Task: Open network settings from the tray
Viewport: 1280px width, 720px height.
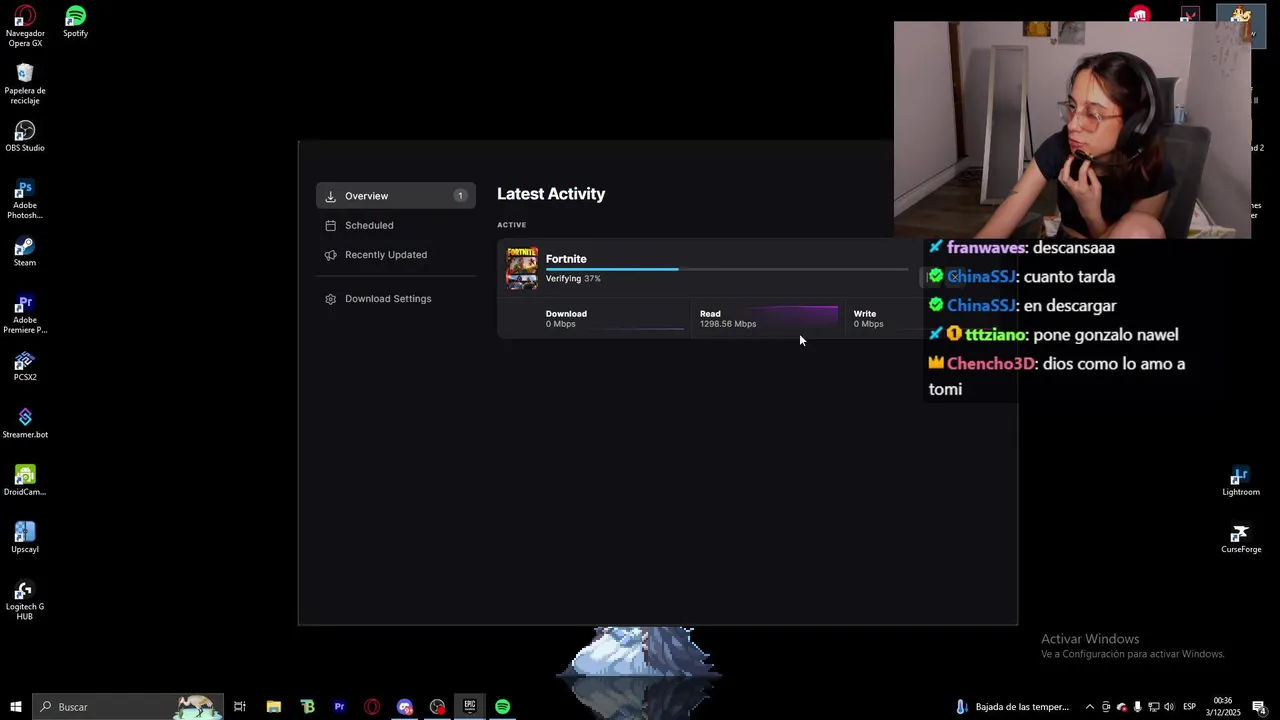Action: pyautogui.click(x=1153, y=707)
